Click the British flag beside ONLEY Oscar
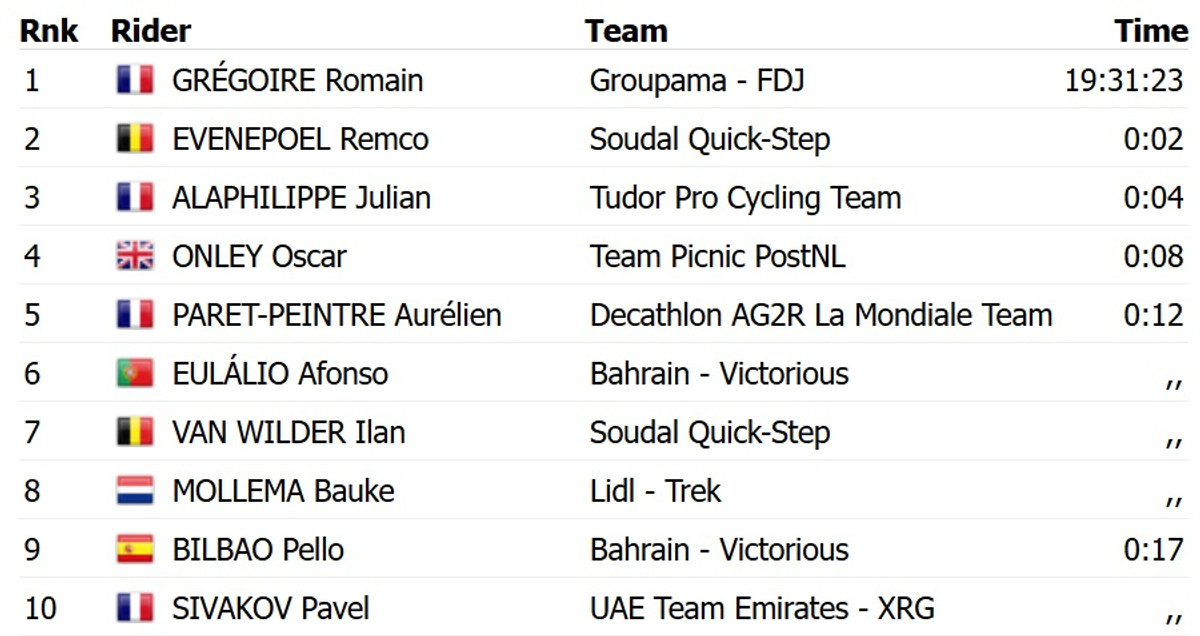This screenshot has height=636, width=1200. (135, 256)
